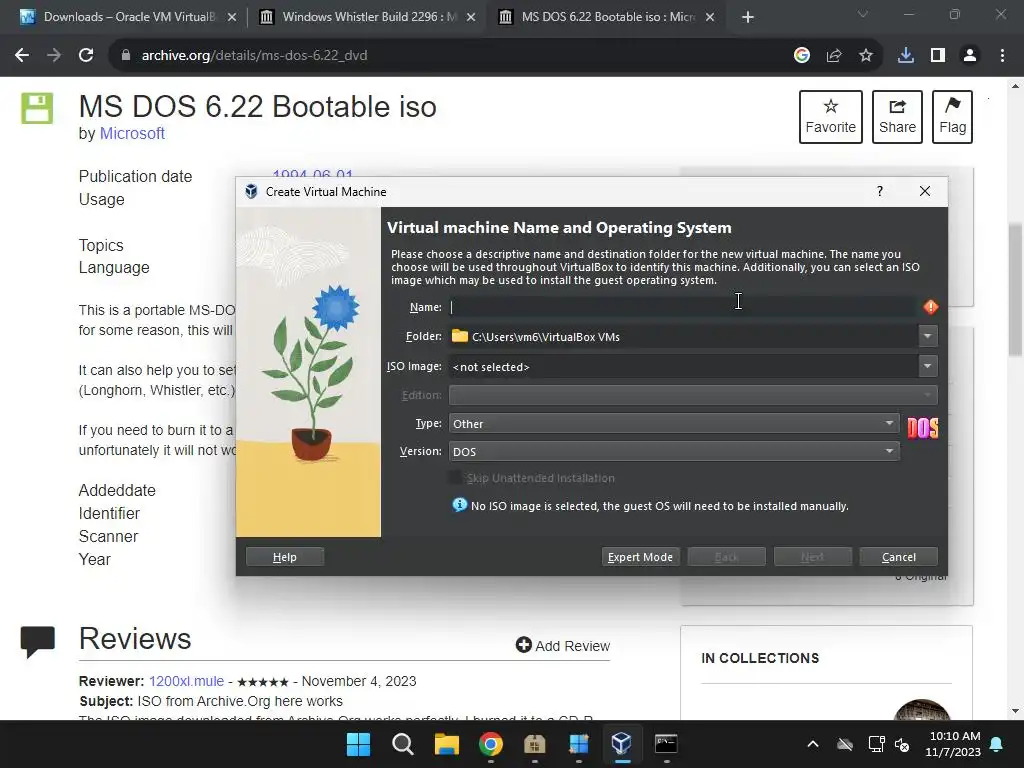Open reviewer 1200xl.mule profile link
This screenshot has height=768, width=1024.
tap(186, 681)
